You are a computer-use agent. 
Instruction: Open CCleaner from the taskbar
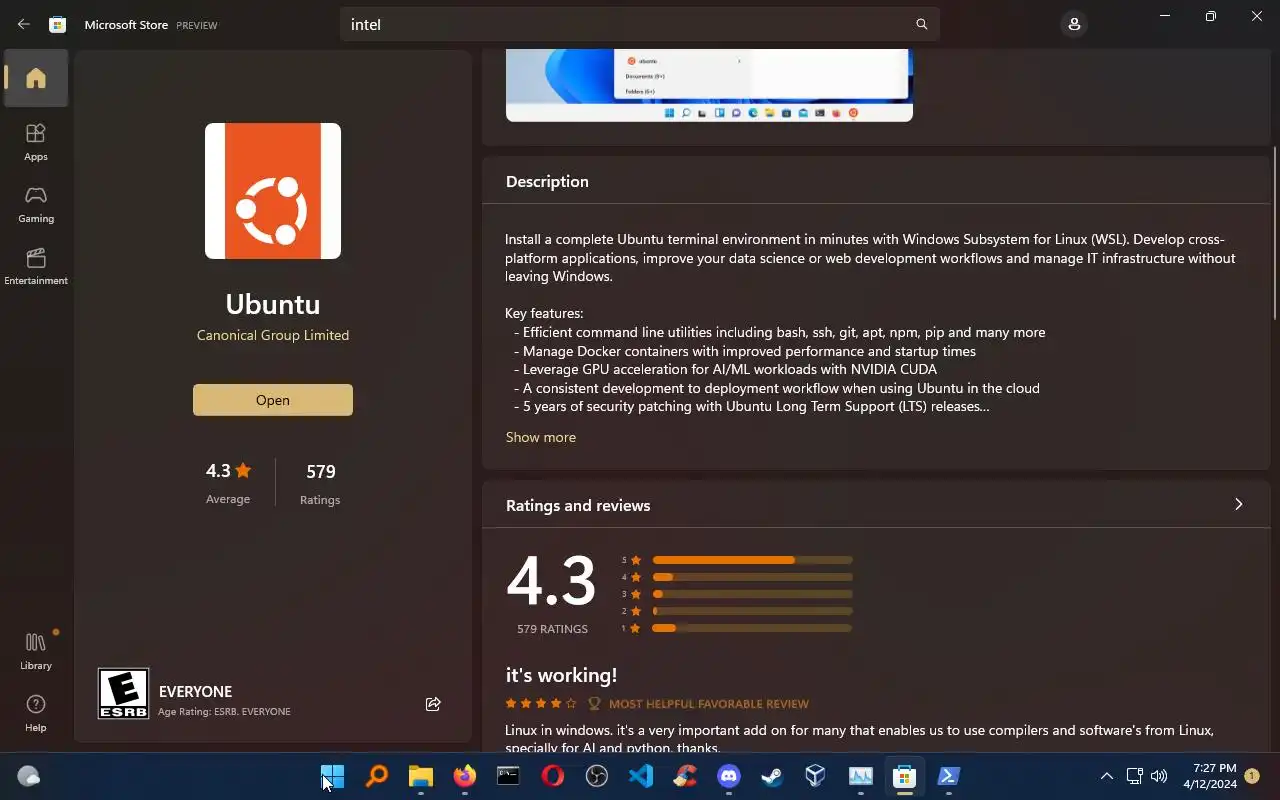click(x=684, y=776)
